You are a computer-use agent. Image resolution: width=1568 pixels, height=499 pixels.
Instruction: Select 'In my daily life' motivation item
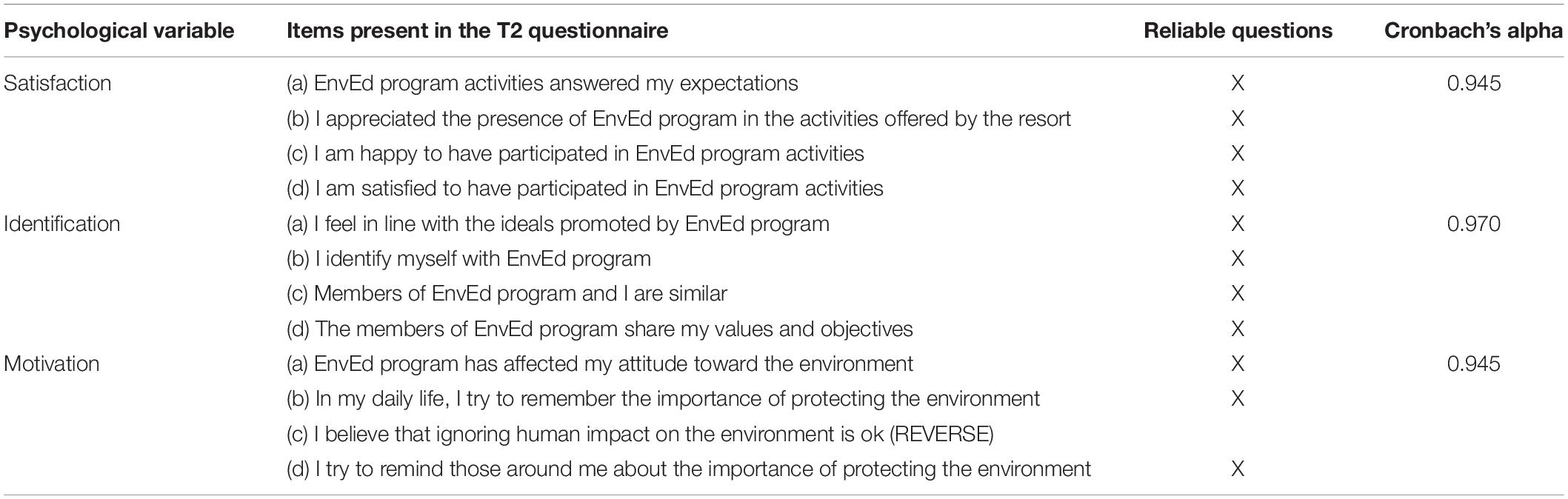(663, 398)
